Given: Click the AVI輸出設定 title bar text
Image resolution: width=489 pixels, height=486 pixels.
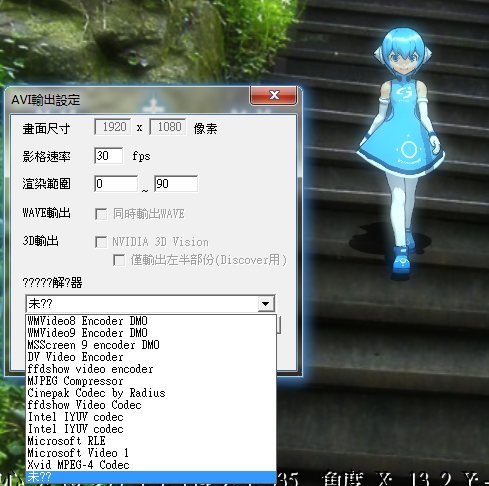Looking at the screenshot, I should 46,100.
